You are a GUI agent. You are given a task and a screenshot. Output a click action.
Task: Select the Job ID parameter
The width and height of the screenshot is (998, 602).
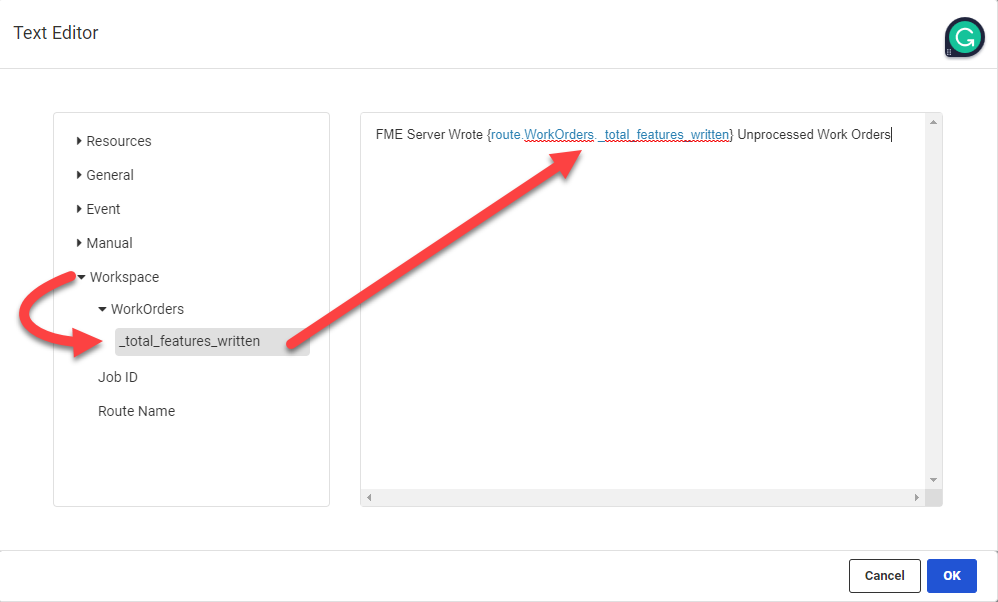pos(118,377)
